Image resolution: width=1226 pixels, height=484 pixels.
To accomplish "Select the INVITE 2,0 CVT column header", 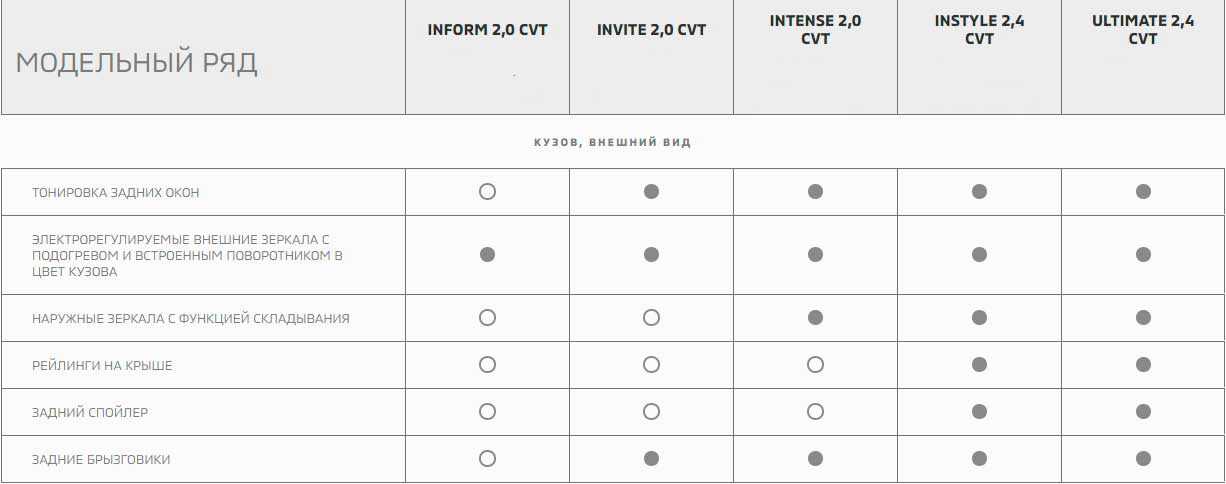I will (x=651, y=30).
